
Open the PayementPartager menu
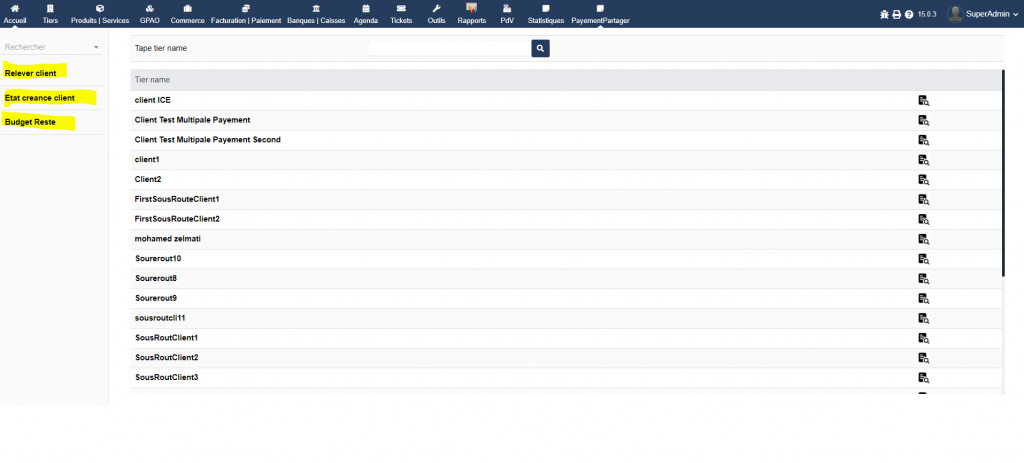click(x=600, y=14)
